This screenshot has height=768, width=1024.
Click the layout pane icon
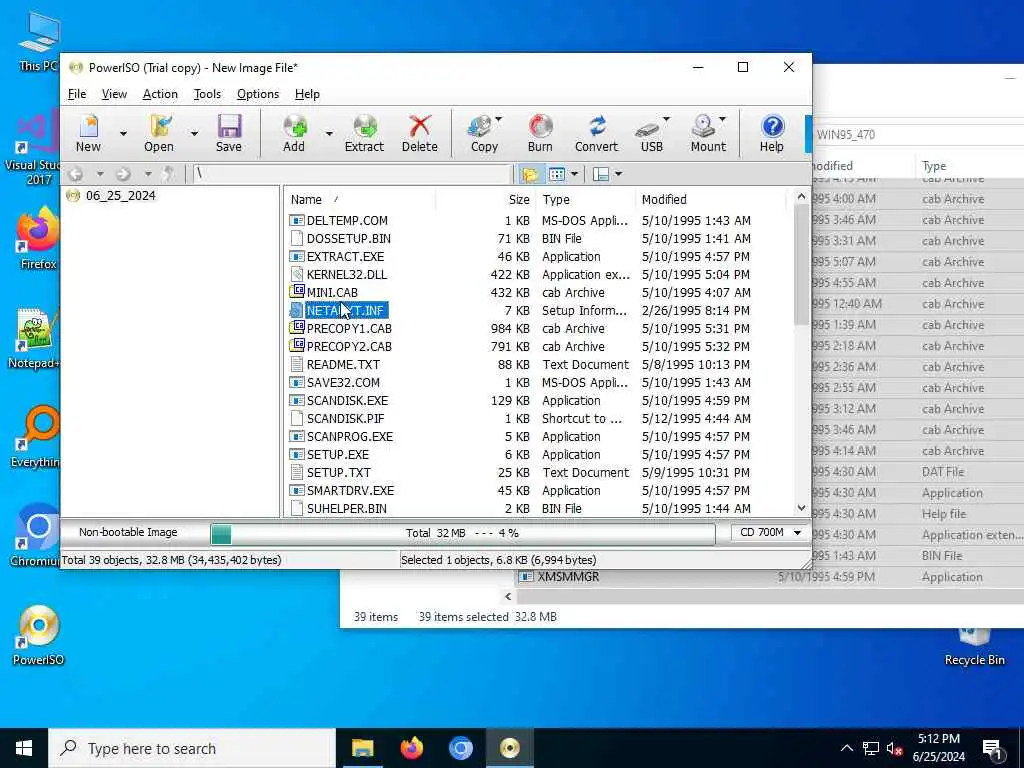pyautogui.click(x=601, y=174)
